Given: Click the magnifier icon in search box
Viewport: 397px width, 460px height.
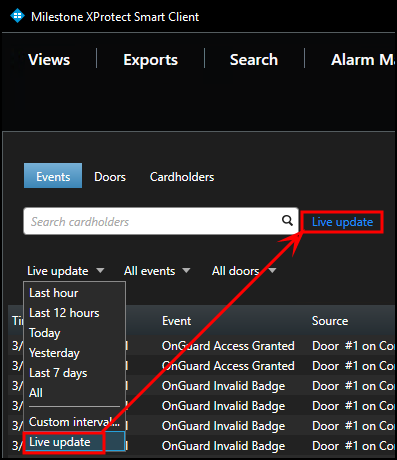Looking at the screenshot, I should tap(287, 220).
